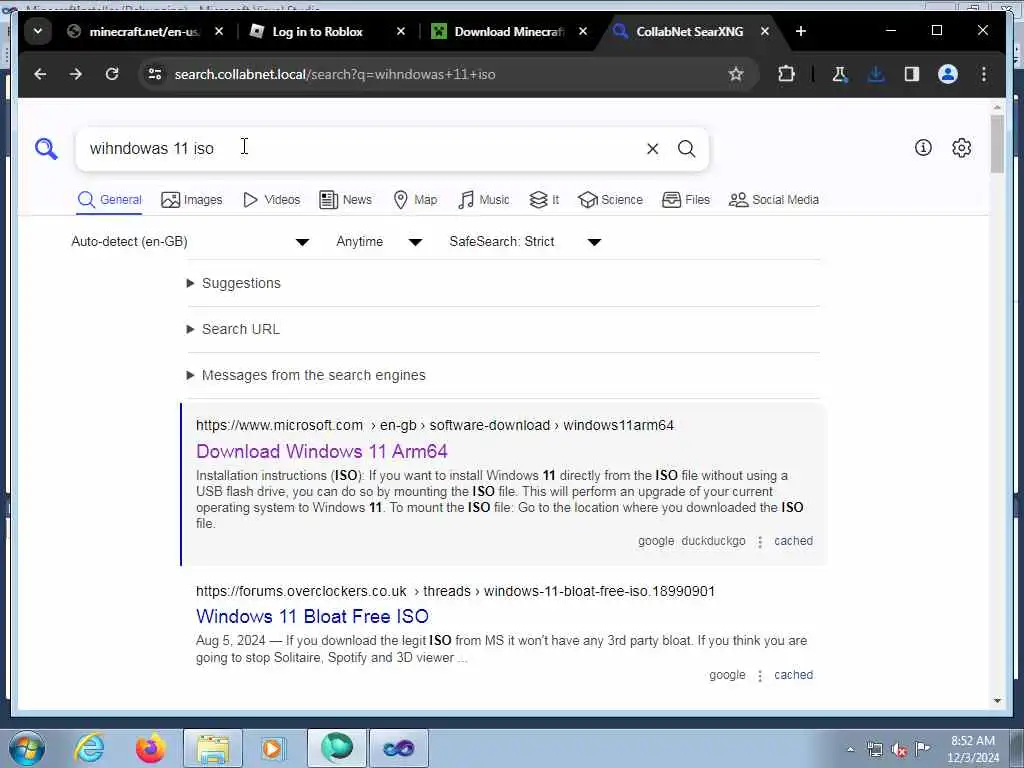1024x768 pixels.
Task: Open the Chrome three-dot menu
Action: (984, 74)
